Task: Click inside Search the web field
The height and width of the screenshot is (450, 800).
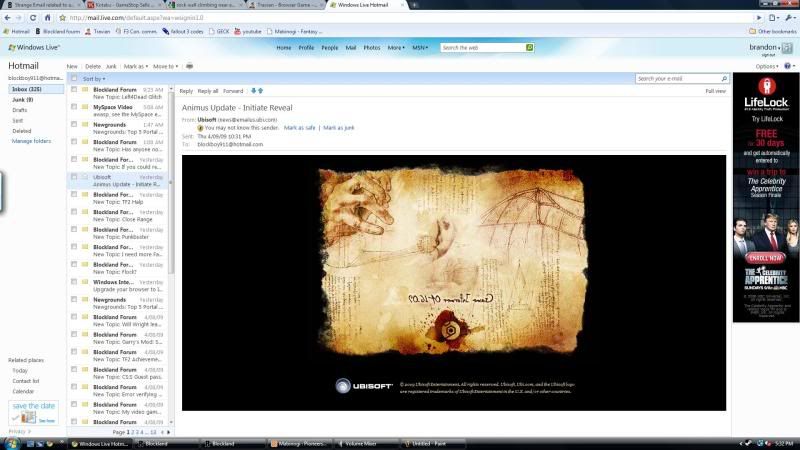Action: point(483,47)
